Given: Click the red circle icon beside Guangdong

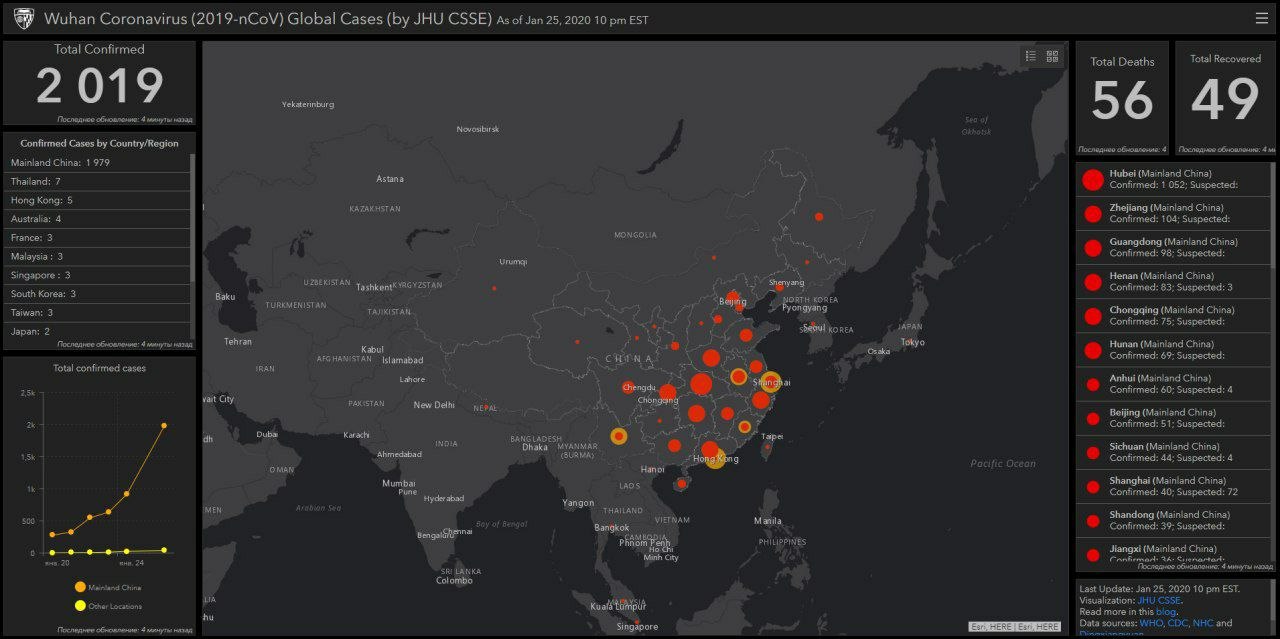Looking at the screenshot, I should tap(1092, 248).
